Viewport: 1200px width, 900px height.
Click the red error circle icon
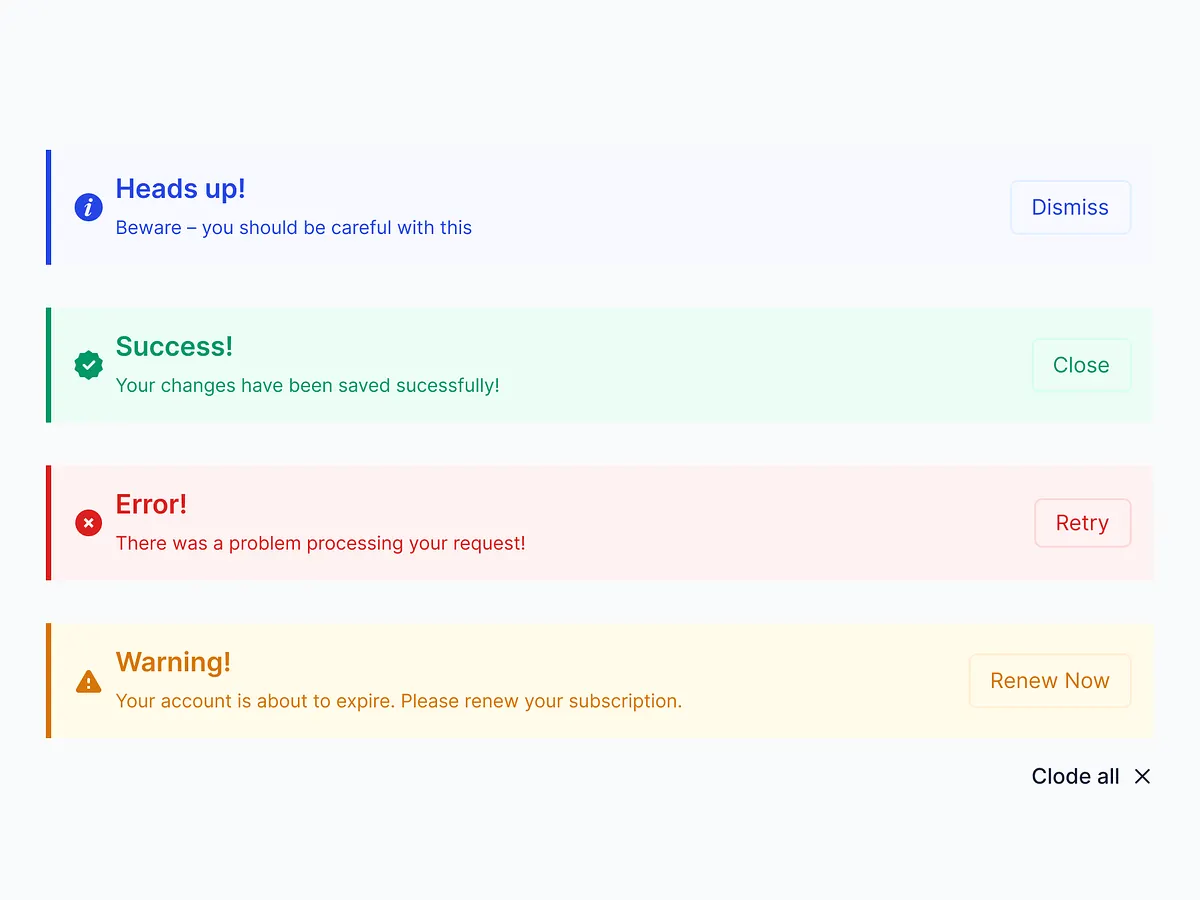[88, 522]
